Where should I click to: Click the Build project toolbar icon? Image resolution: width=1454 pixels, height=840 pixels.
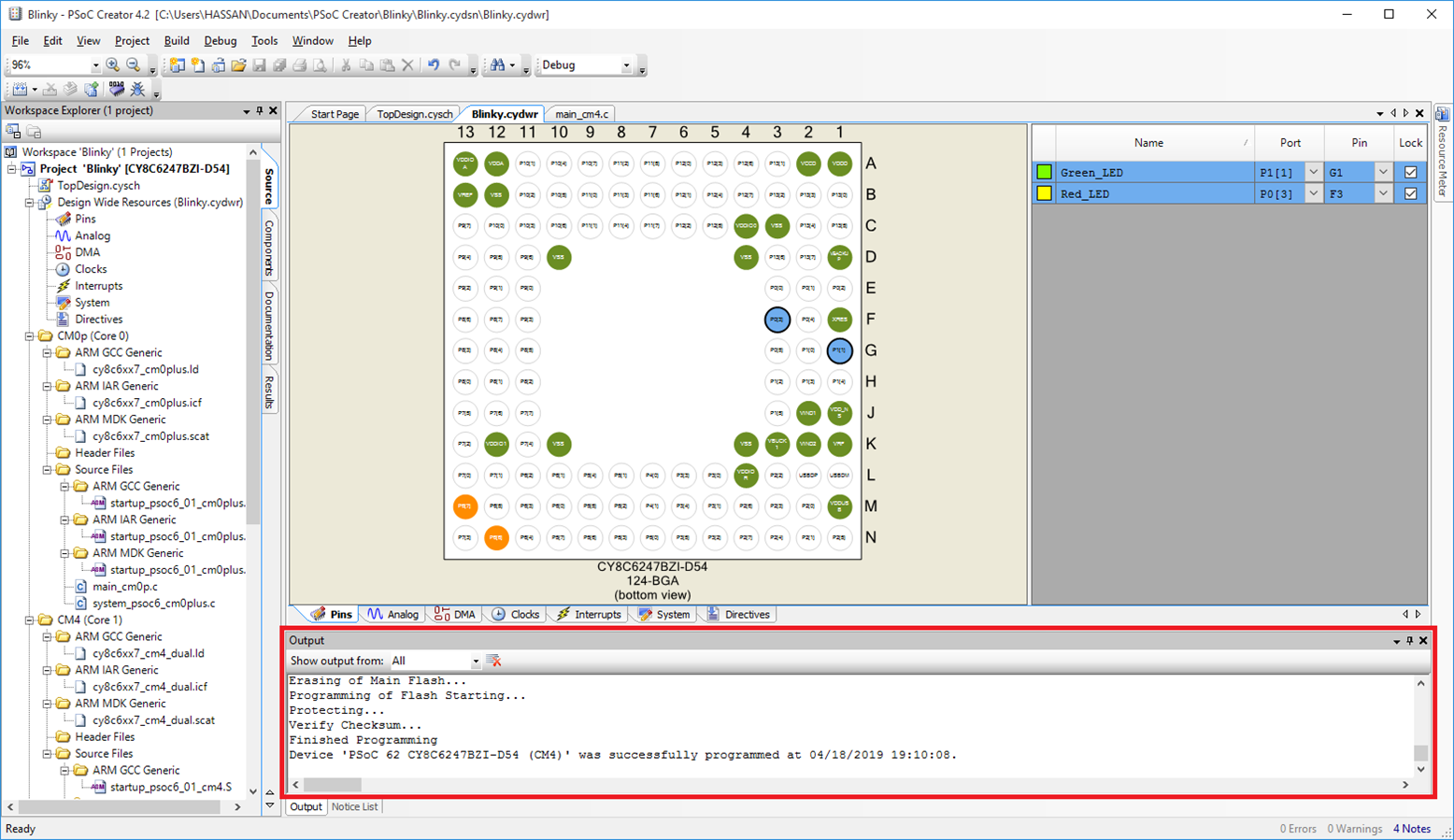21,90
